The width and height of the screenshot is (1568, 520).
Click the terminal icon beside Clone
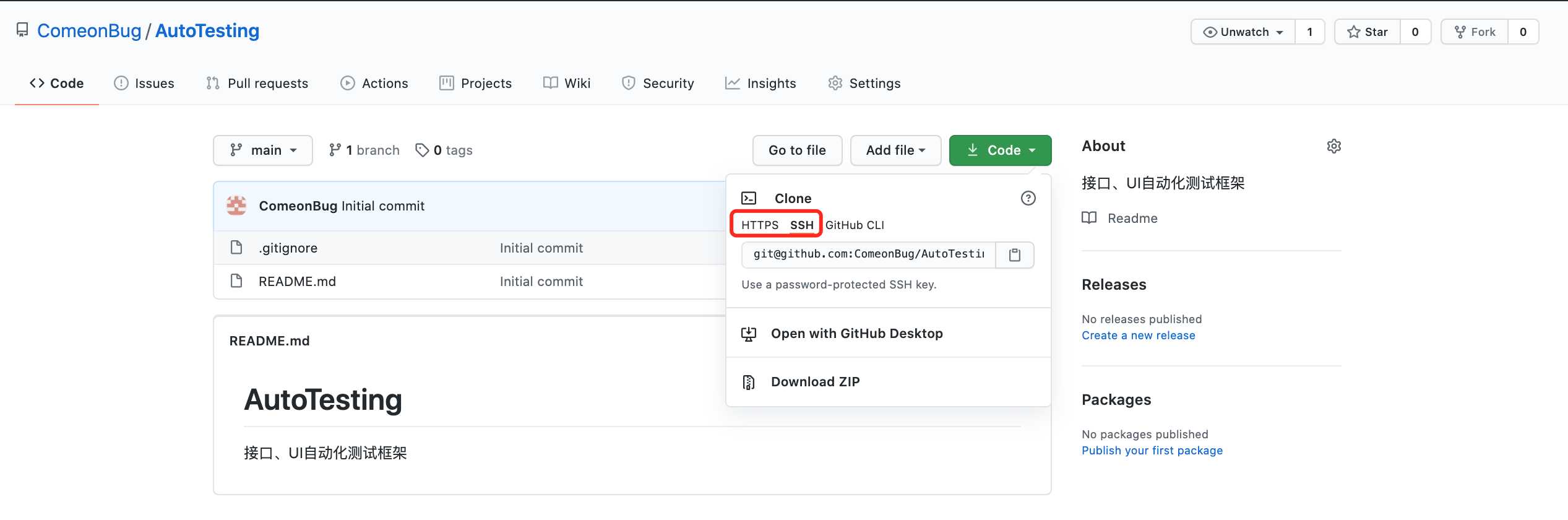pyautogui.click(x=749, y=198)
